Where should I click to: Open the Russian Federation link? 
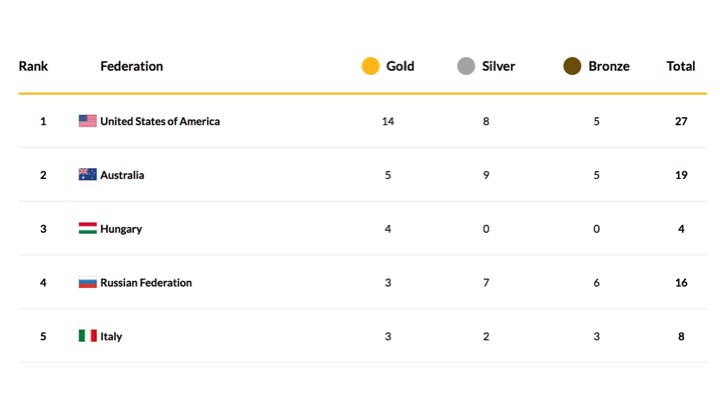(146, 282)
